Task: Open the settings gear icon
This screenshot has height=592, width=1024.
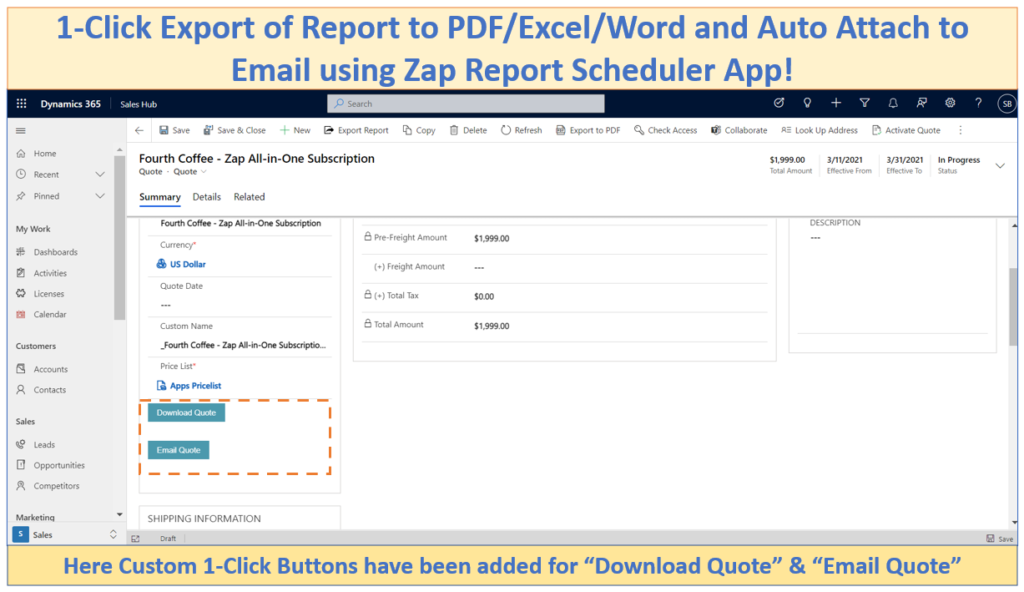Action: coord(950,103)
